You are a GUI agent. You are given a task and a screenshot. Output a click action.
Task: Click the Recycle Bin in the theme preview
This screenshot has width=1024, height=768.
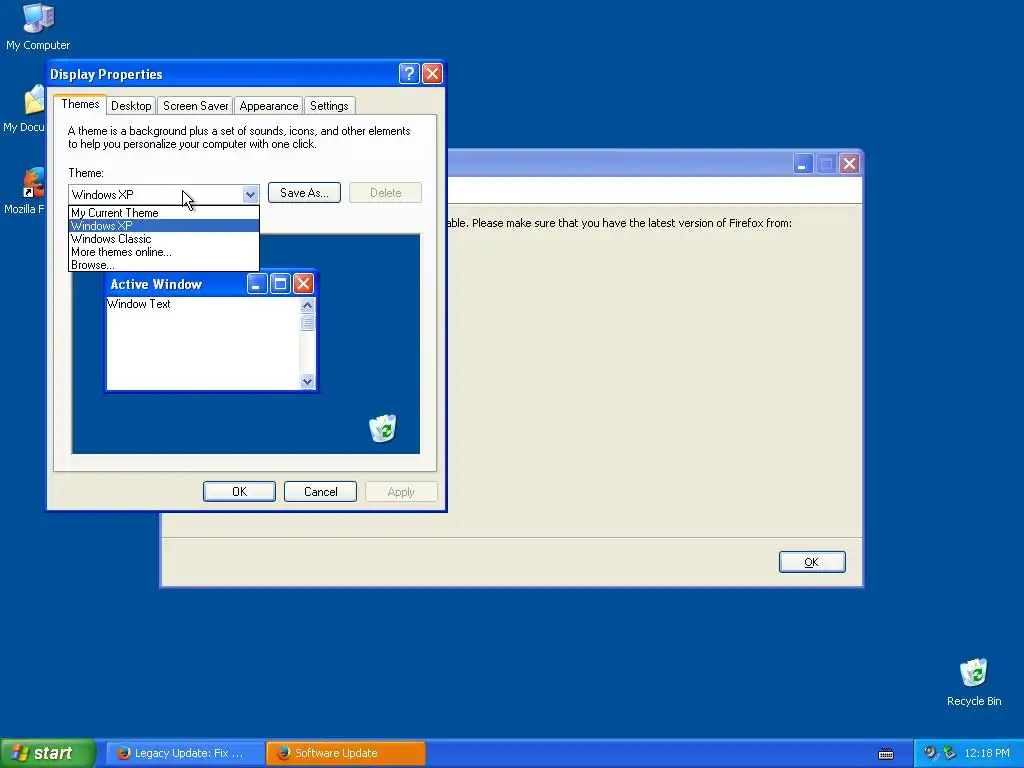point(383,428)
